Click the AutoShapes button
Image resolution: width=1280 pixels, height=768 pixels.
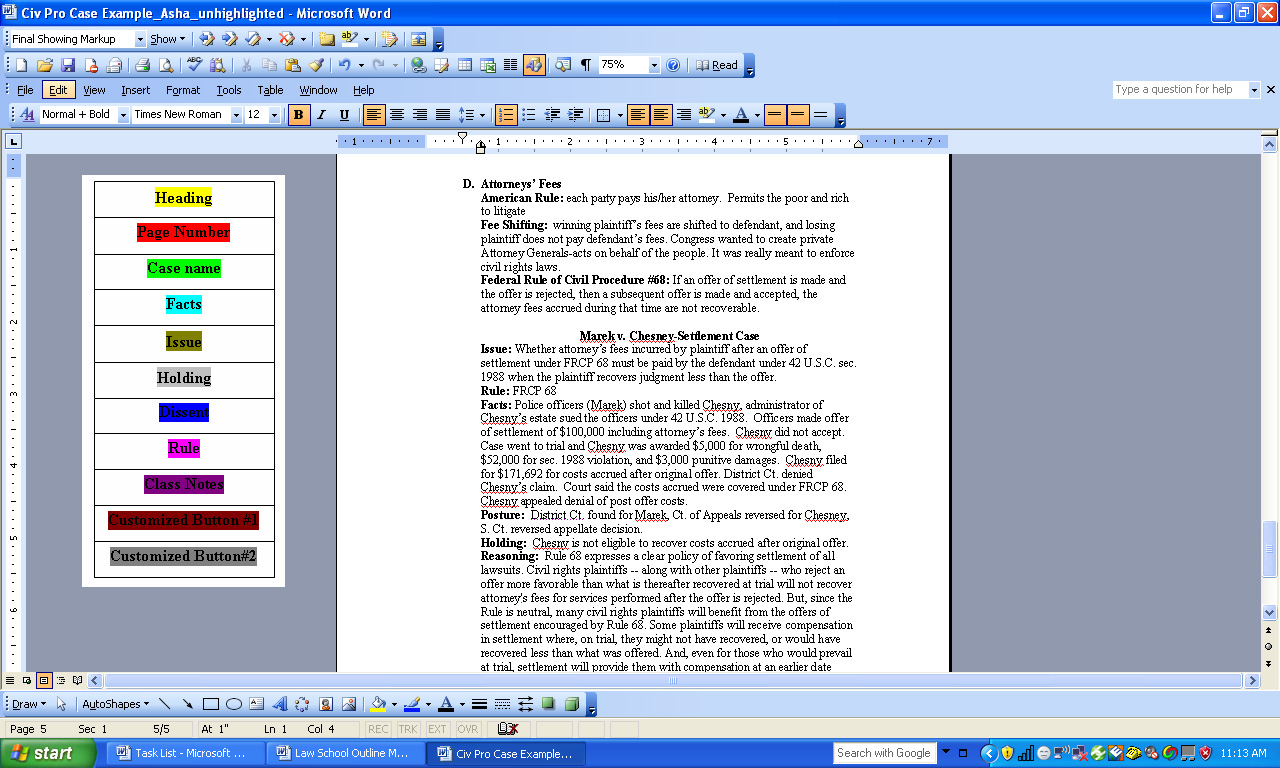(x=114, y=704)
